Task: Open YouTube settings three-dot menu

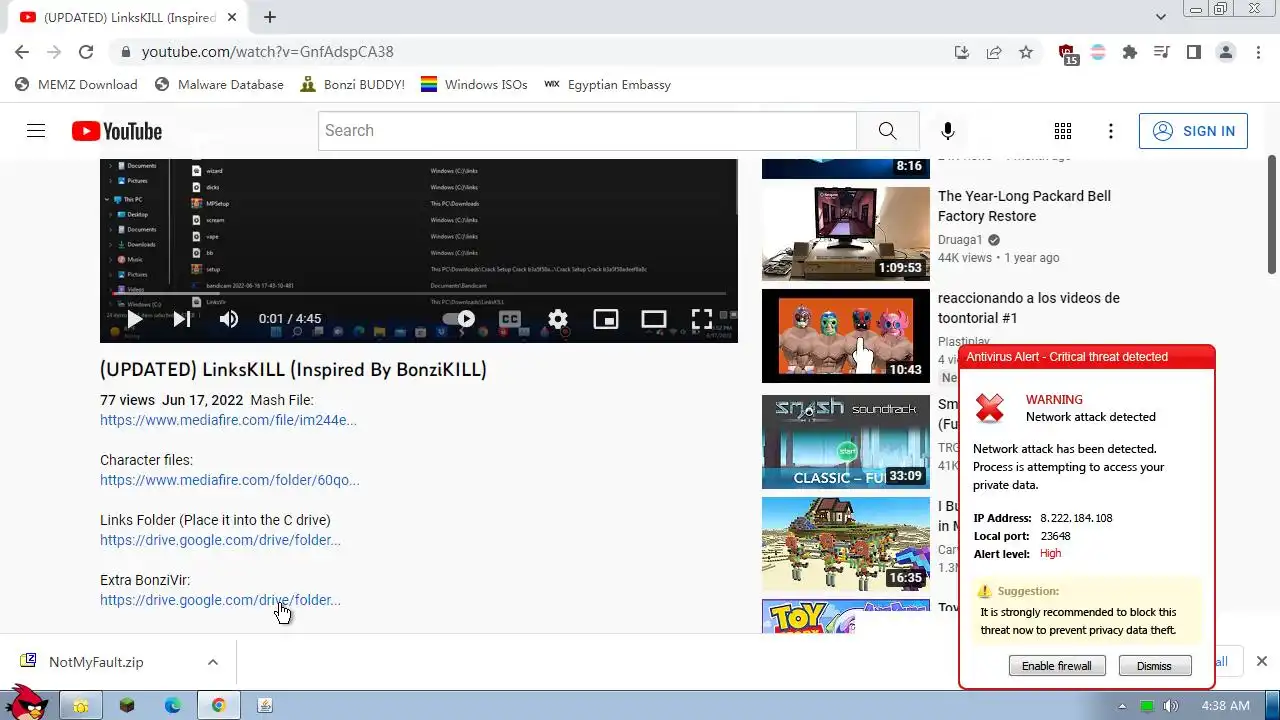Action: click(x=1110, y=131)
